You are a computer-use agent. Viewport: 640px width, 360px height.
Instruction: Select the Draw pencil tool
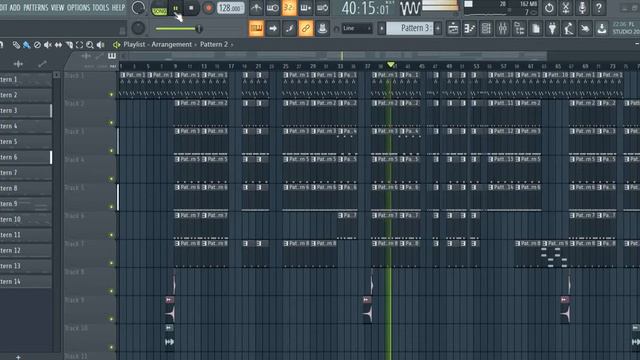[16, 45]
